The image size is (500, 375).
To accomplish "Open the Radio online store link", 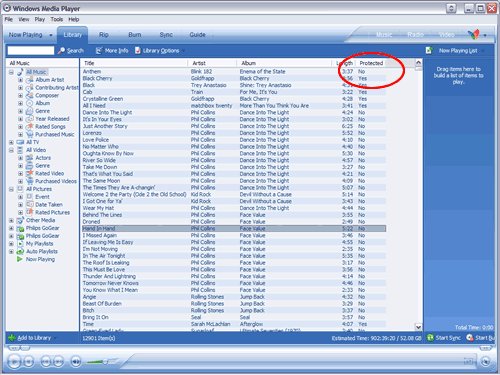I will coord(415,35).
